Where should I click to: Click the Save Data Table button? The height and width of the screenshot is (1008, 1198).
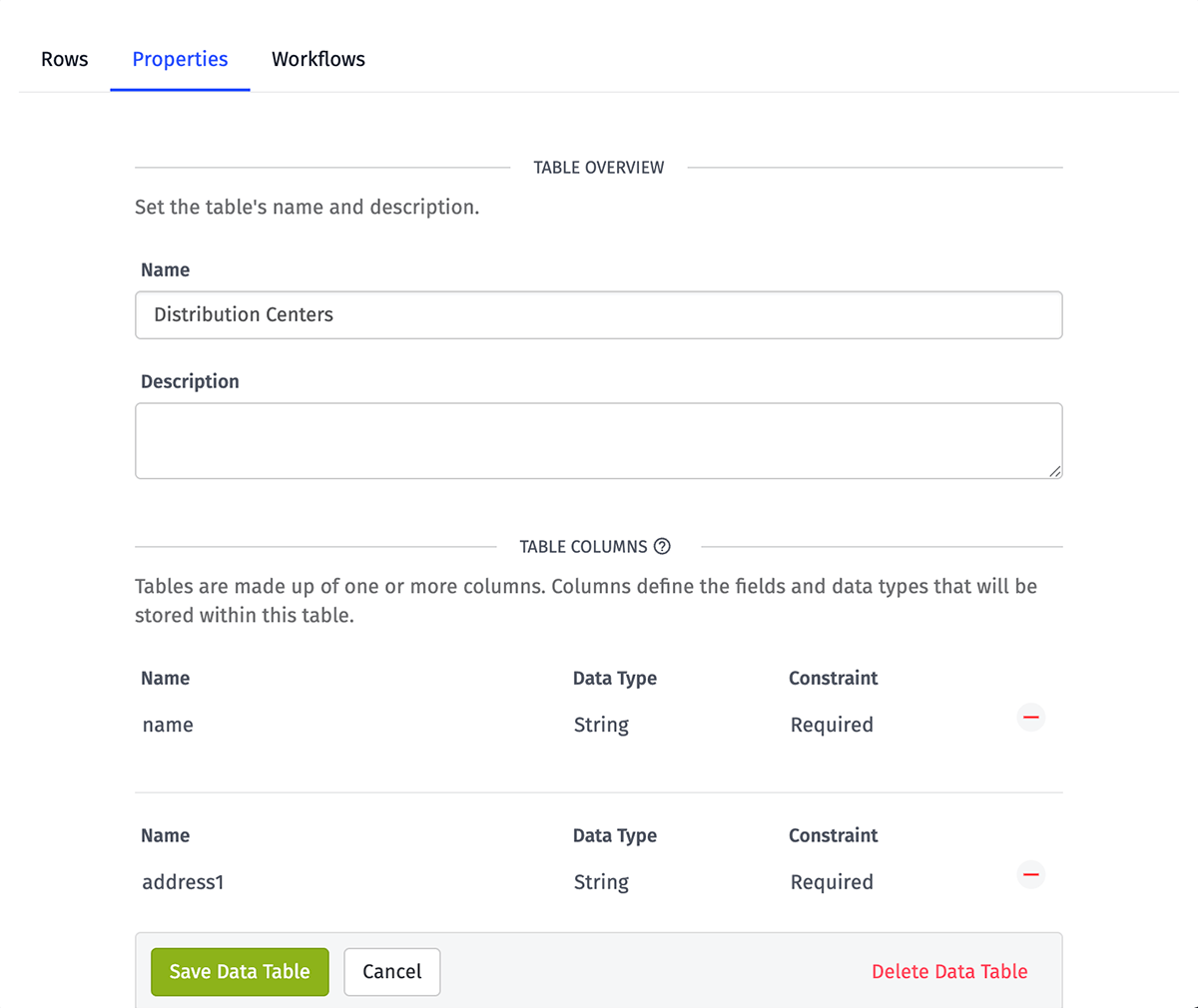point(240,971)
